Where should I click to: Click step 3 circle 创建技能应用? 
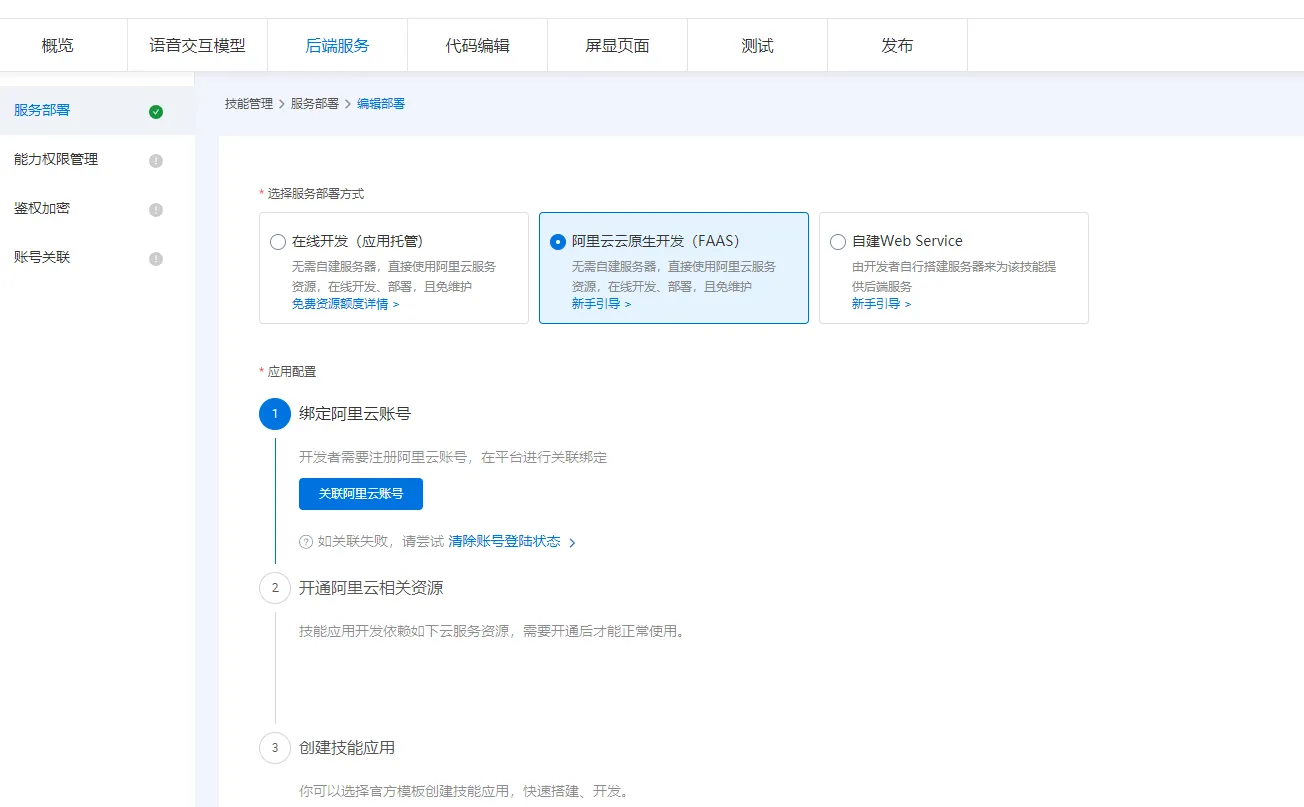click(275, 748)
